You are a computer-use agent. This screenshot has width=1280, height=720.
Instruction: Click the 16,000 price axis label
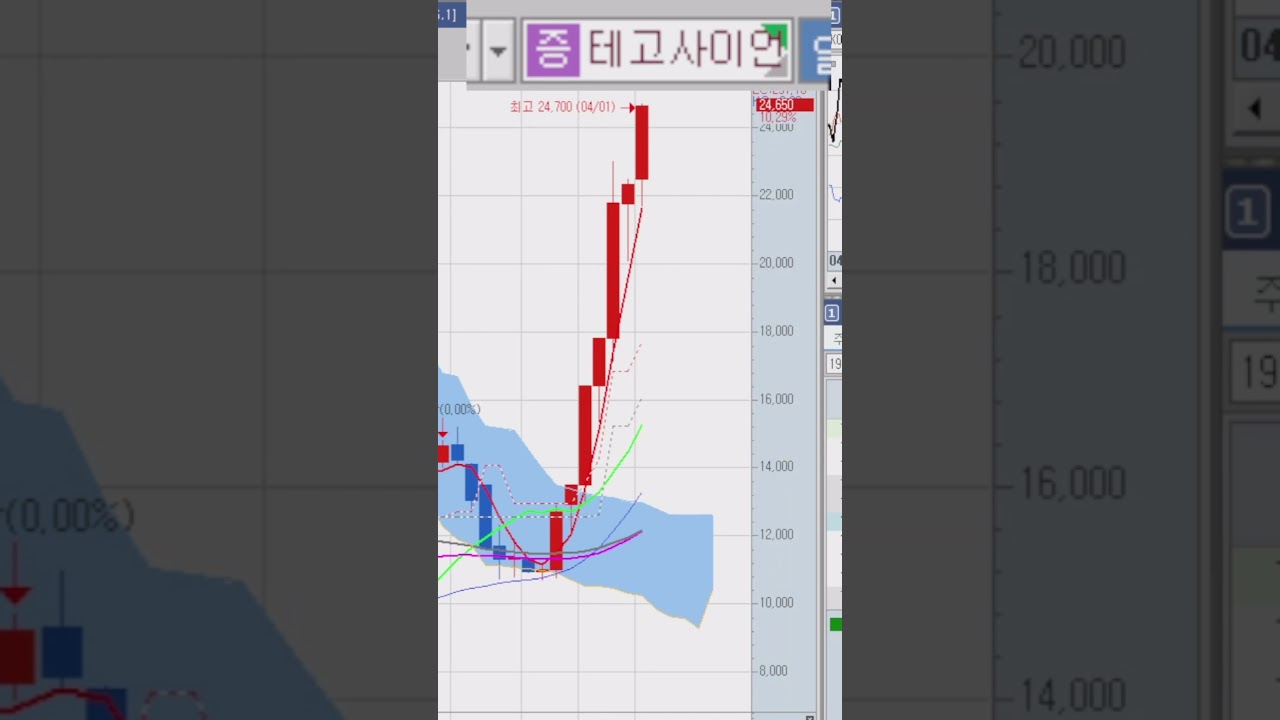[776, 398]
